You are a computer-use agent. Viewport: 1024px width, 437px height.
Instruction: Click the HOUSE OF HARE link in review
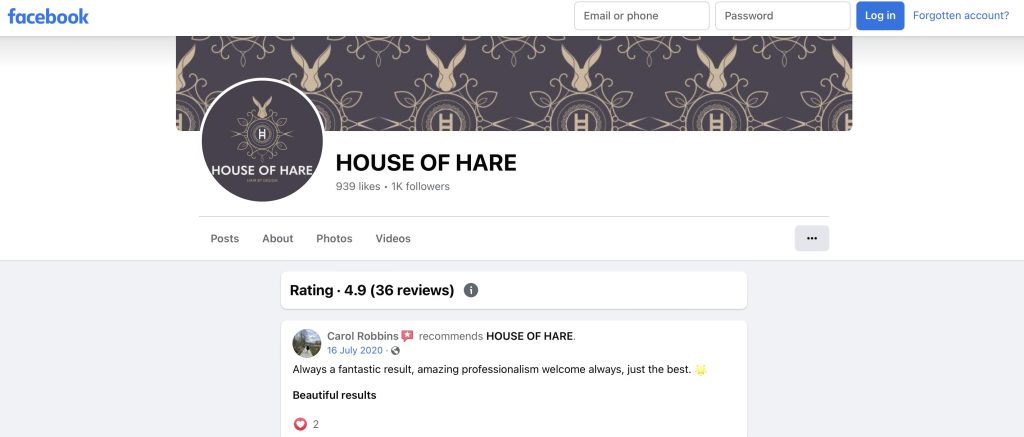pos(530,336)
